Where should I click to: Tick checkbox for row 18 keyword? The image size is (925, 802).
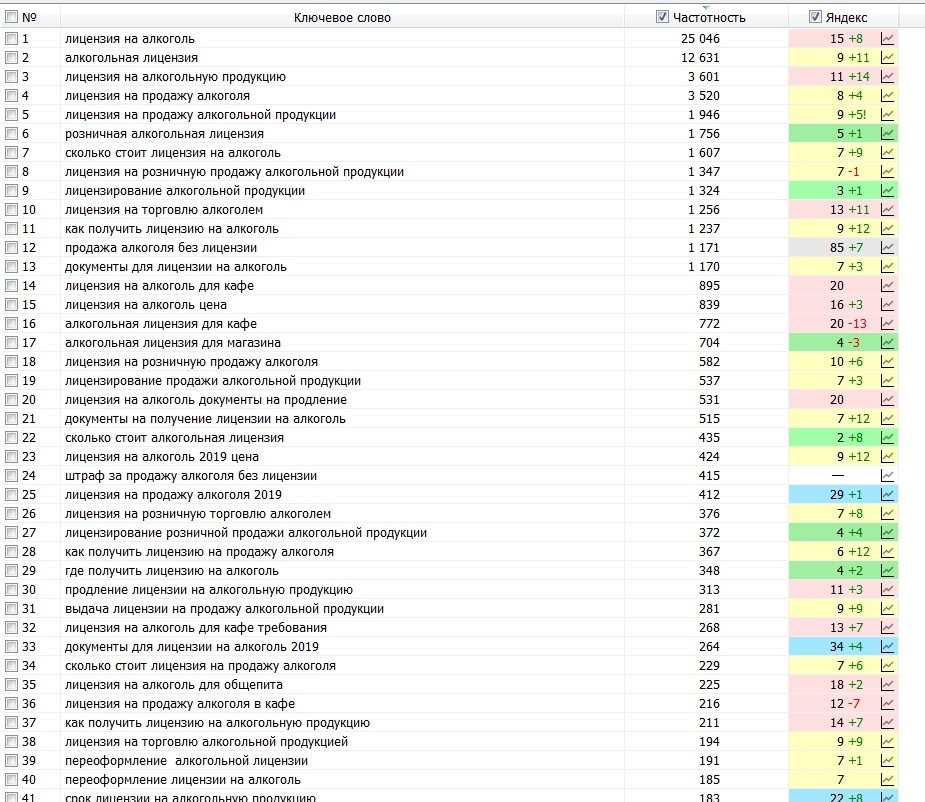click(11, 362)
